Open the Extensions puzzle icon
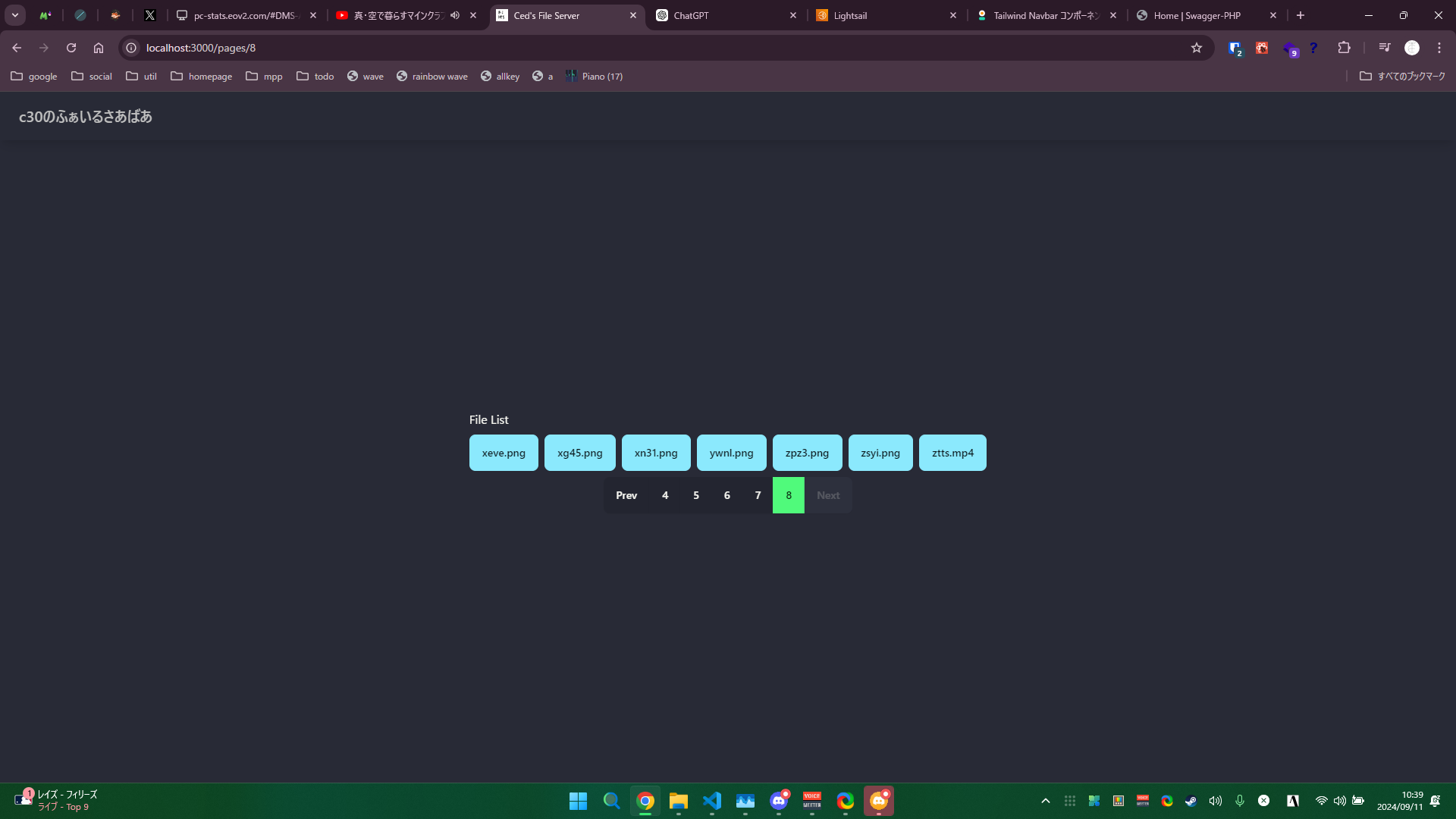 [x=1344, y=48]
